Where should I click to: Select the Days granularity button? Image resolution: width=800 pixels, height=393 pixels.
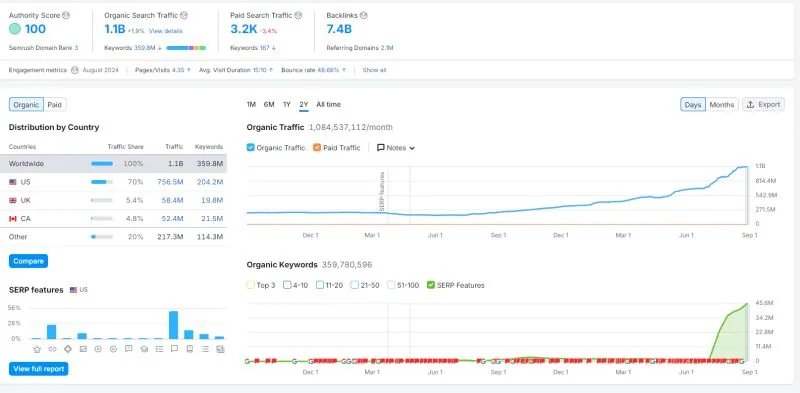point(693,105)
